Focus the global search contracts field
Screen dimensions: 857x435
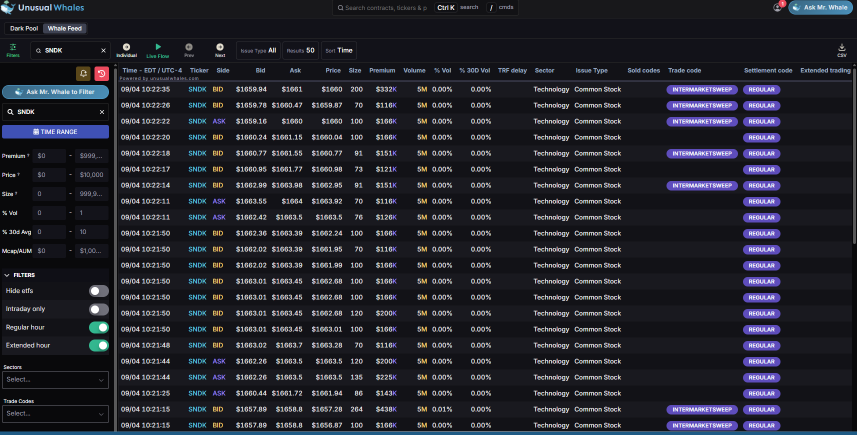[383, 8]
